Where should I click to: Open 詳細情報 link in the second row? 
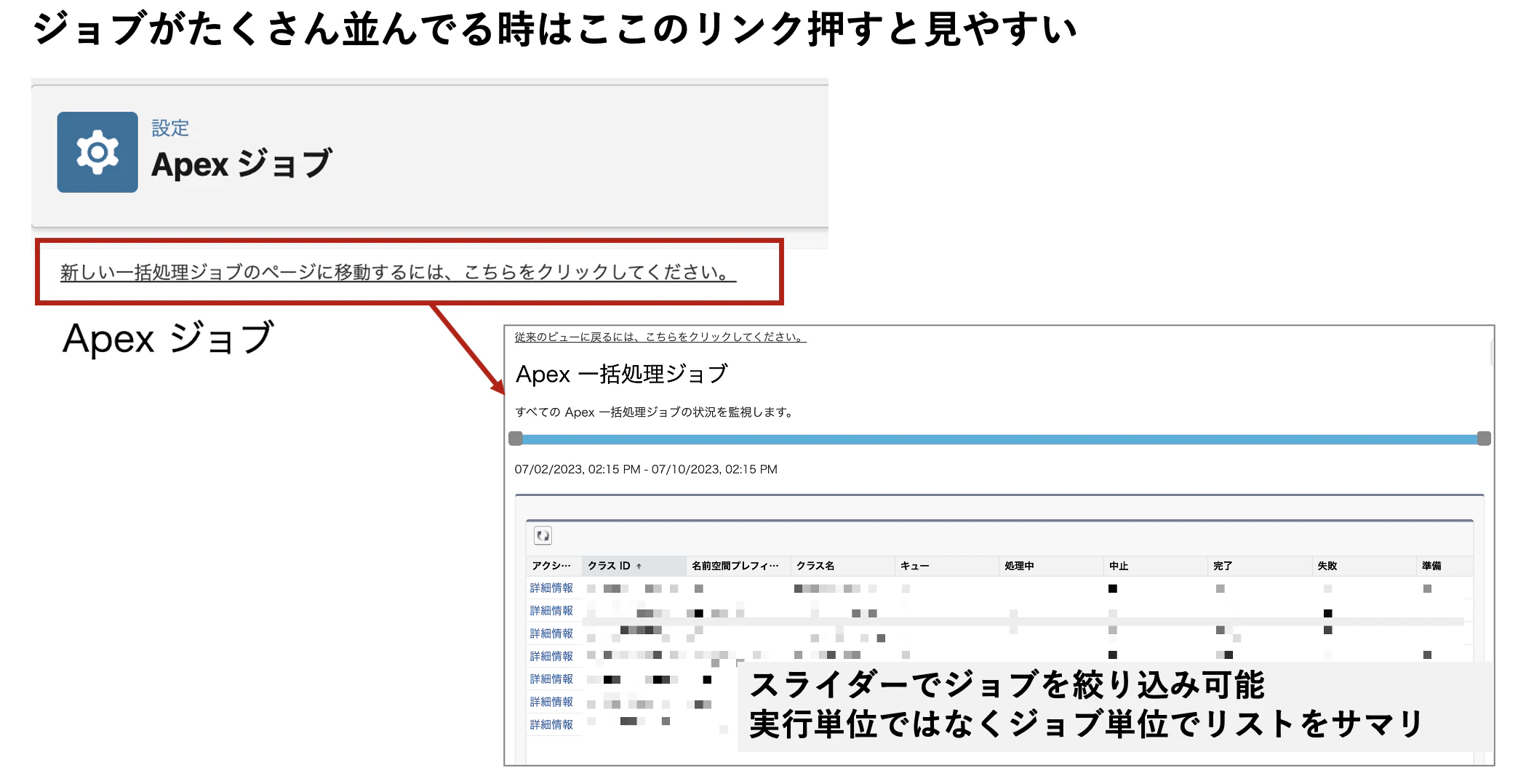point(551,610)
